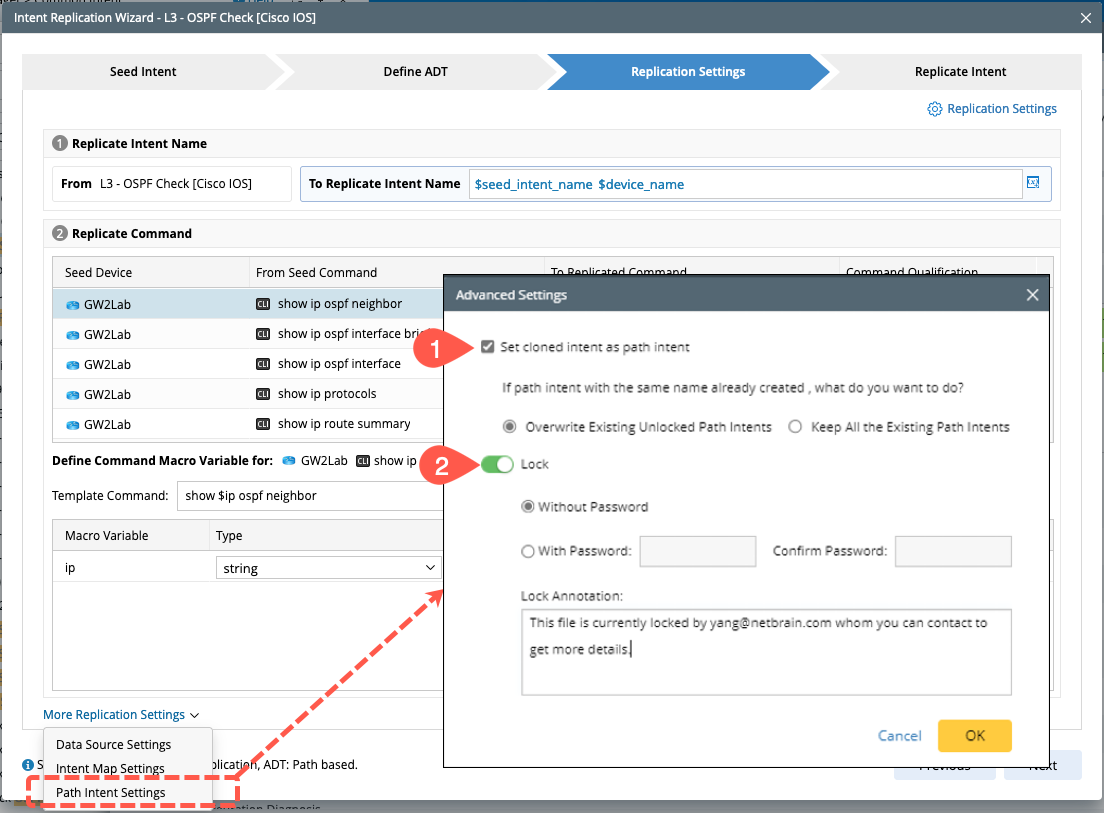Click OK in Advanced Settings

pyautogui.click(x=974, y=735)
